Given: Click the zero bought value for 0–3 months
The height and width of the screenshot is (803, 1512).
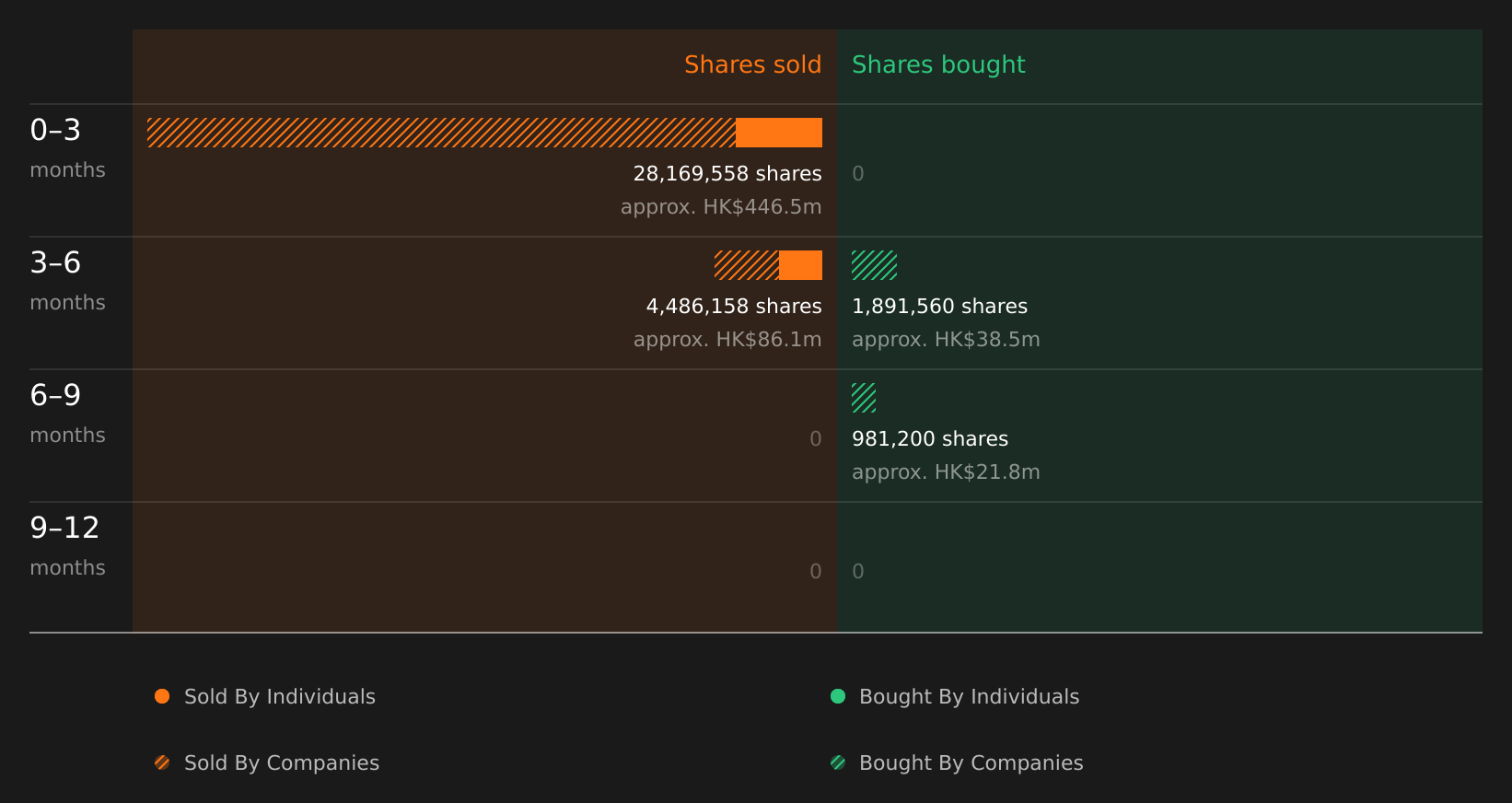Looking at the screenshot, I should (x=858, y=173).
